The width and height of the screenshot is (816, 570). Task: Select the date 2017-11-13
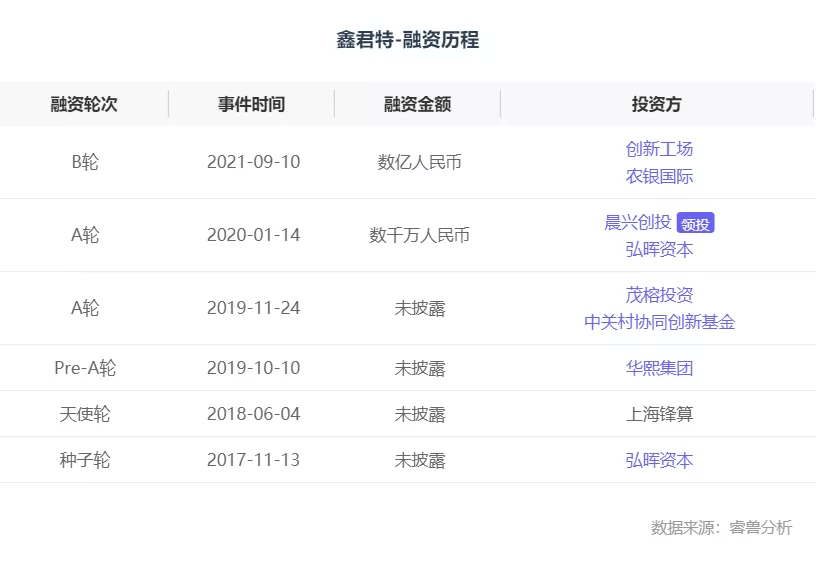(253, 460)
